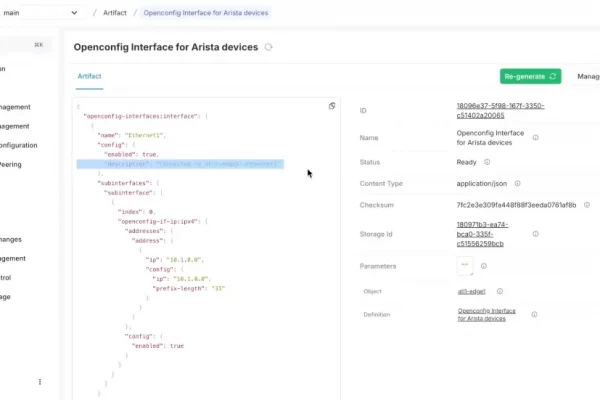Open the main branch dropdown
Image resolution: width=600 pixels, height=400 pixels.
click(40, 13)
